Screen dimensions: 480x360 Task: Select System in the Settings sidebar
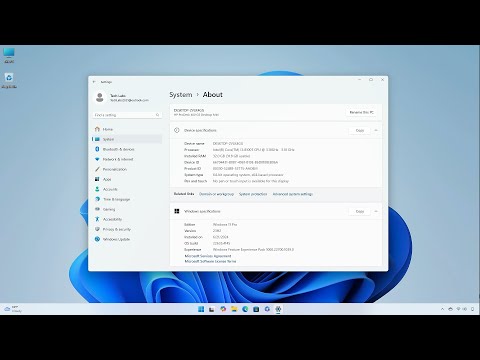click(x=127, y=139)
